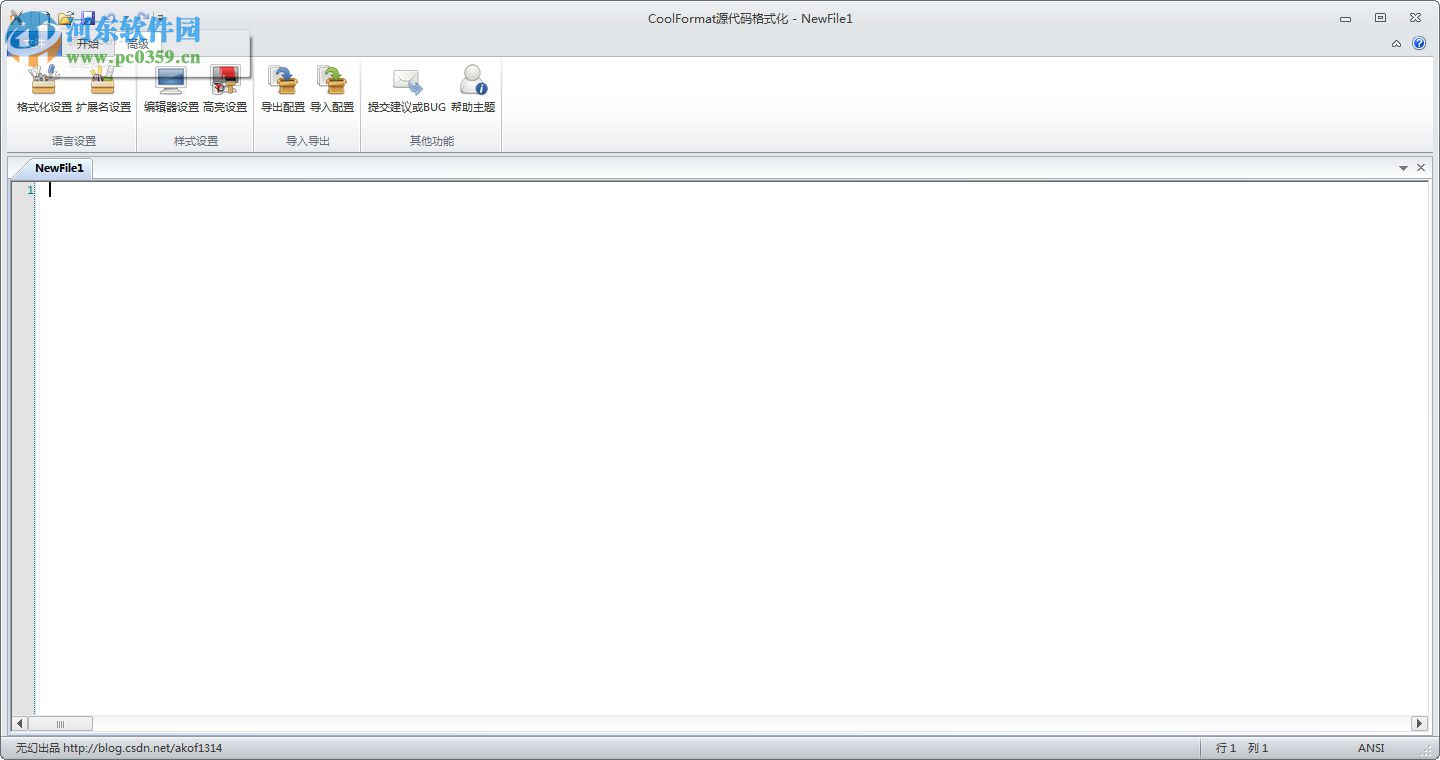Select the NewFile1 document tab
The image size is (1440, 760).
click(59, 168)
